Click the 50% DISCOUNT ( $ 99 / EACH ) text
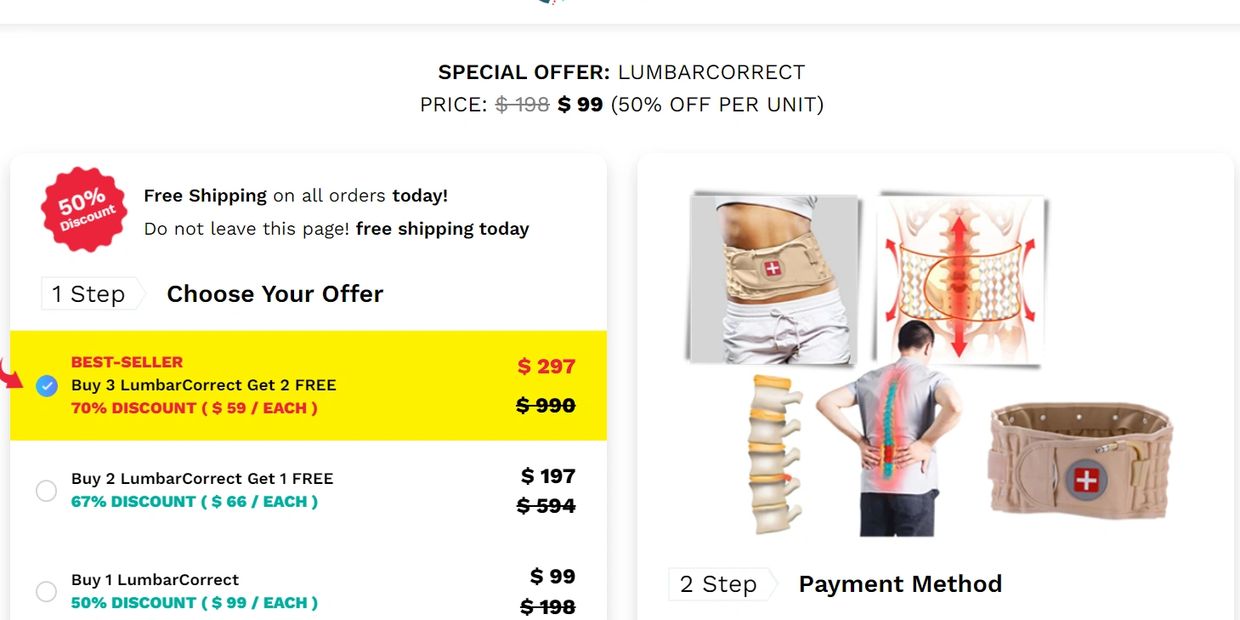This screenshot has width=1240, height=620. tap(195, 603)
